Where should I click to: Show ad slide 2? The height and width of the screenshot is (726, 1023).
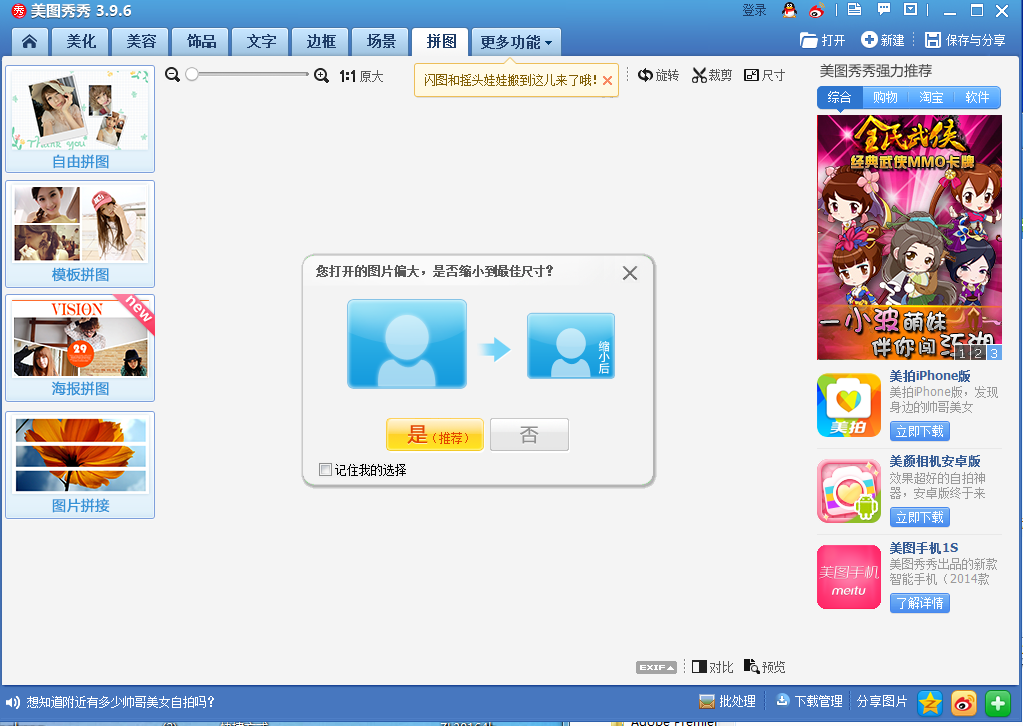(x=978, y=354)
